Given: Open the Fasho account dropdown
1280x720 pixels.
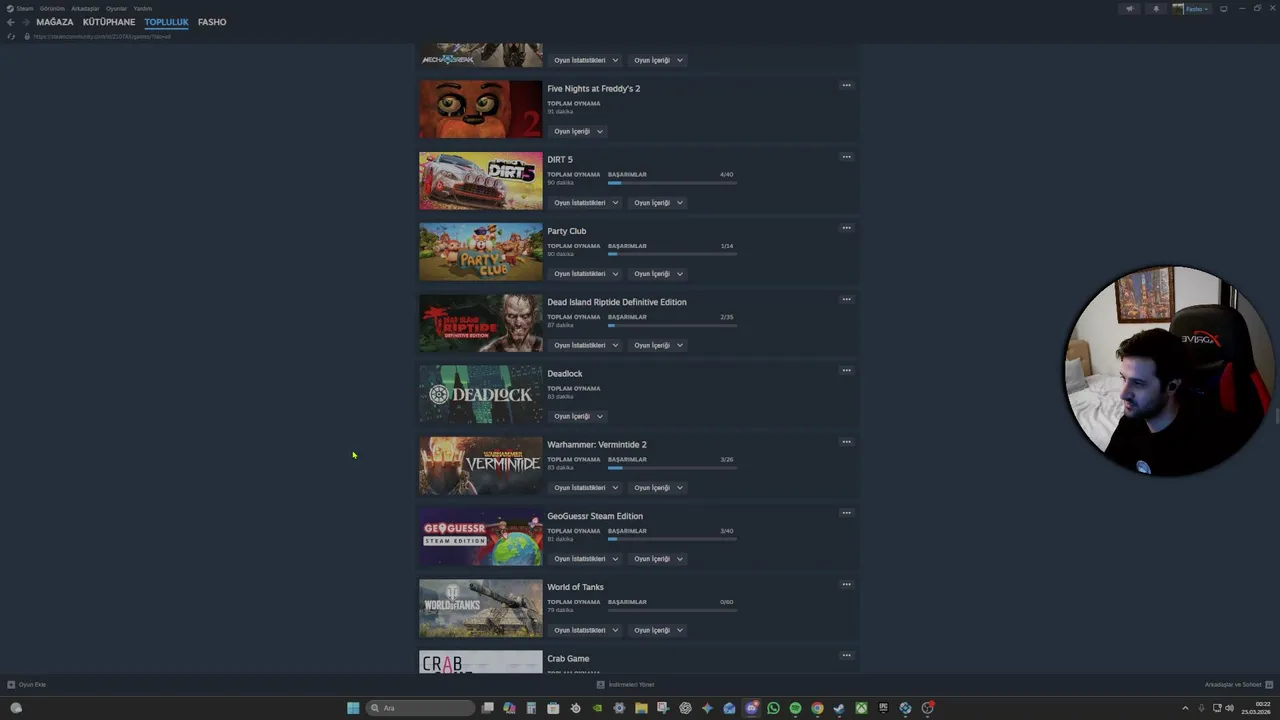Looking at the screenshot, I should point(1191,9).
